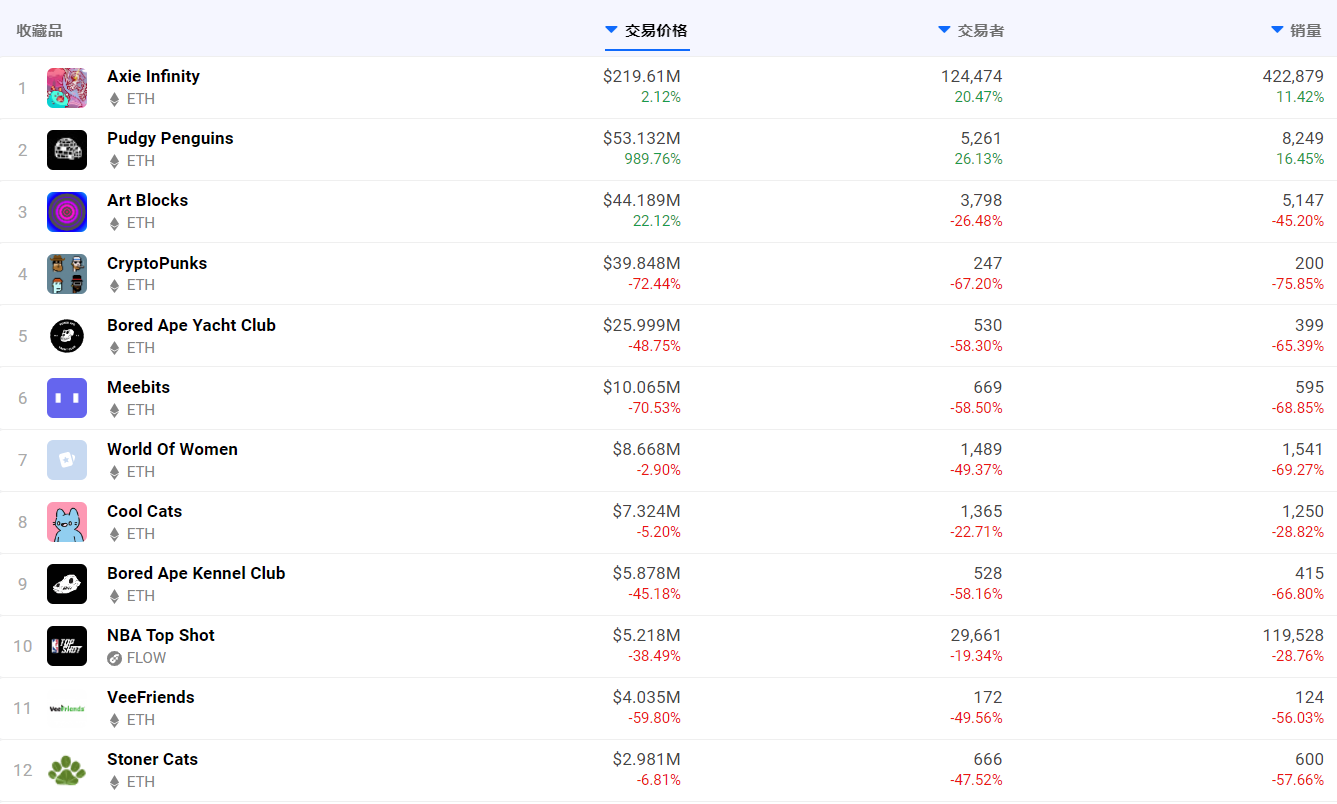Click the $5.878M price value

pyautogui.click(x=647, y=573)
